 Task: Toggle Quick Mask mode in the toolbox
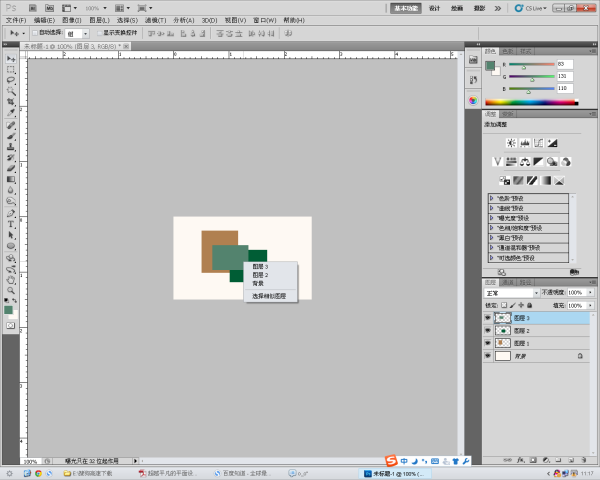pyautogui.click(x=10, y=325)
